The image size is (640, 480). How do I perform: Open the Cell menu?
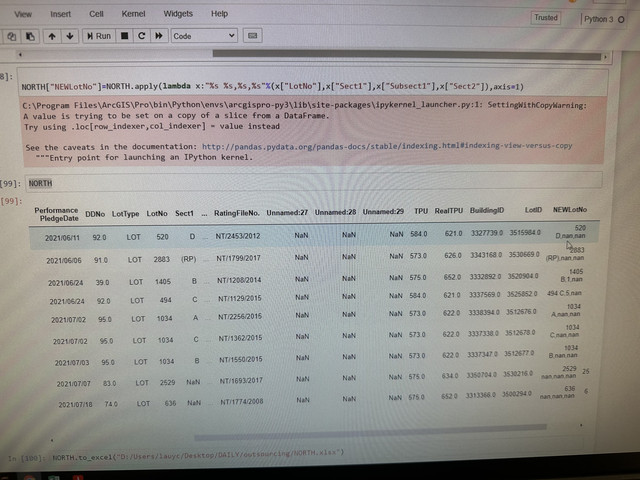coord(96,14)
